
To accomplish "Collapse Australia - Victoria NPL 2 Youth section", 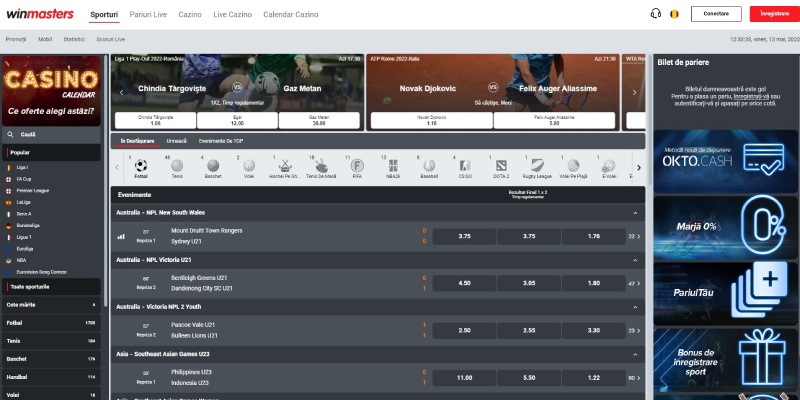I will click(635, 307).
